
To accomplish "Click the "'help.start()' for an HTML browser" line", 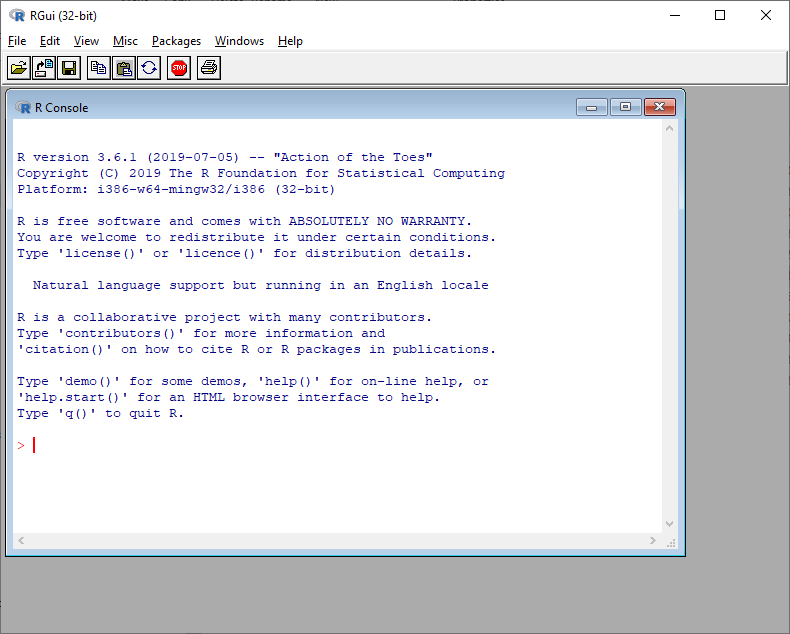I will pyautogui.click(x=228, y=398).
